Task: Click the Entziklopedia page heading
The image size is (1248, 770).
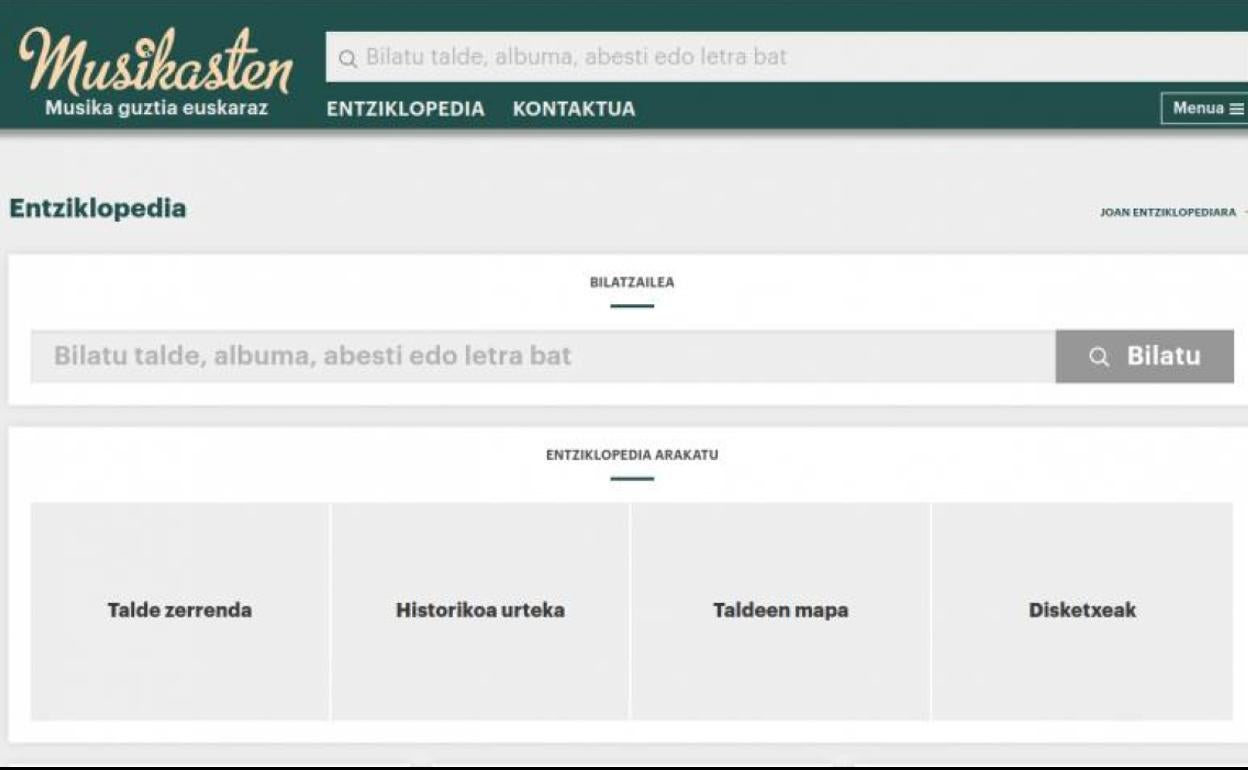Action: [x=97, y=209]
